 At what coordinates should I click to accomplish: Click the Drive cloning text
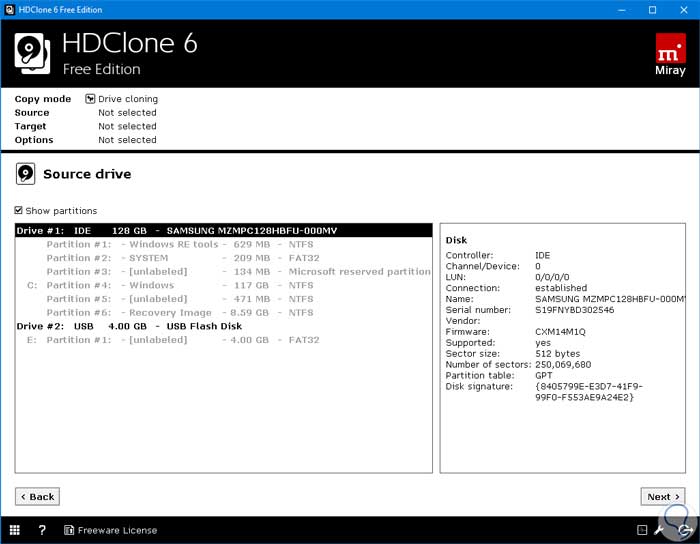(x=128, y=99)
